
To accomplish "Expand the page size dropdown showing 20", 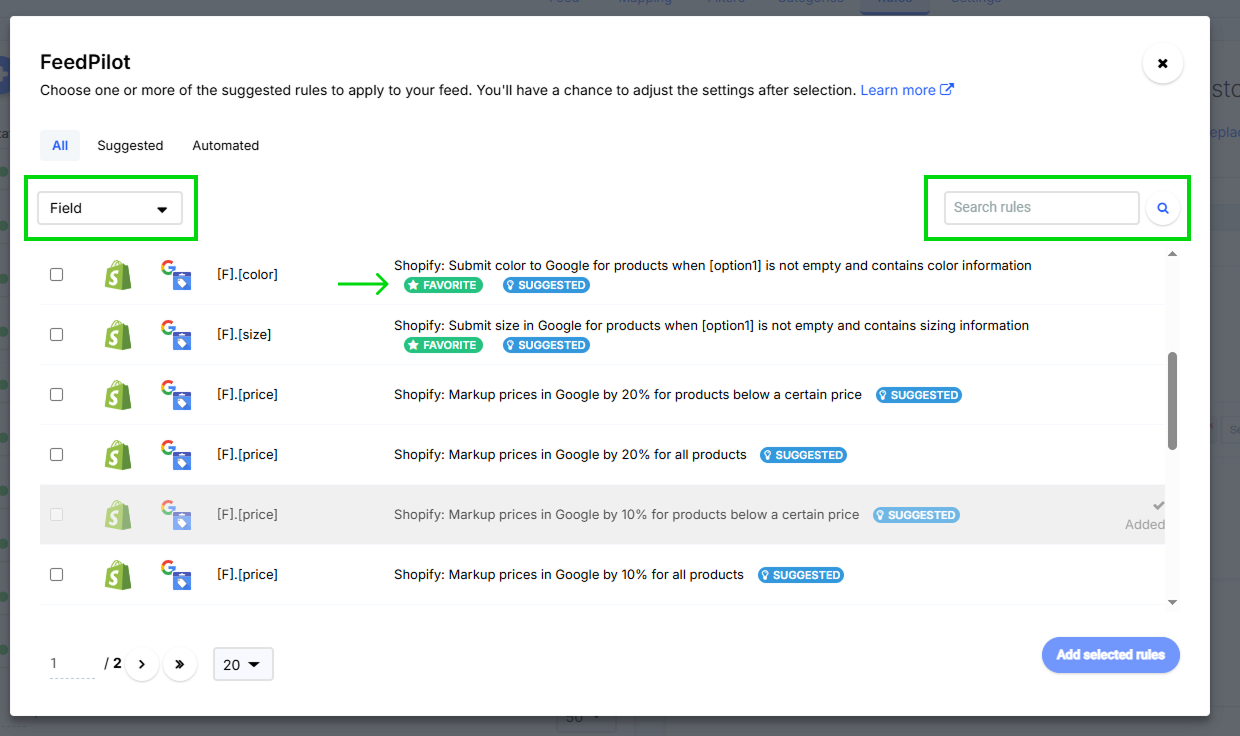I will pos(242,664).
